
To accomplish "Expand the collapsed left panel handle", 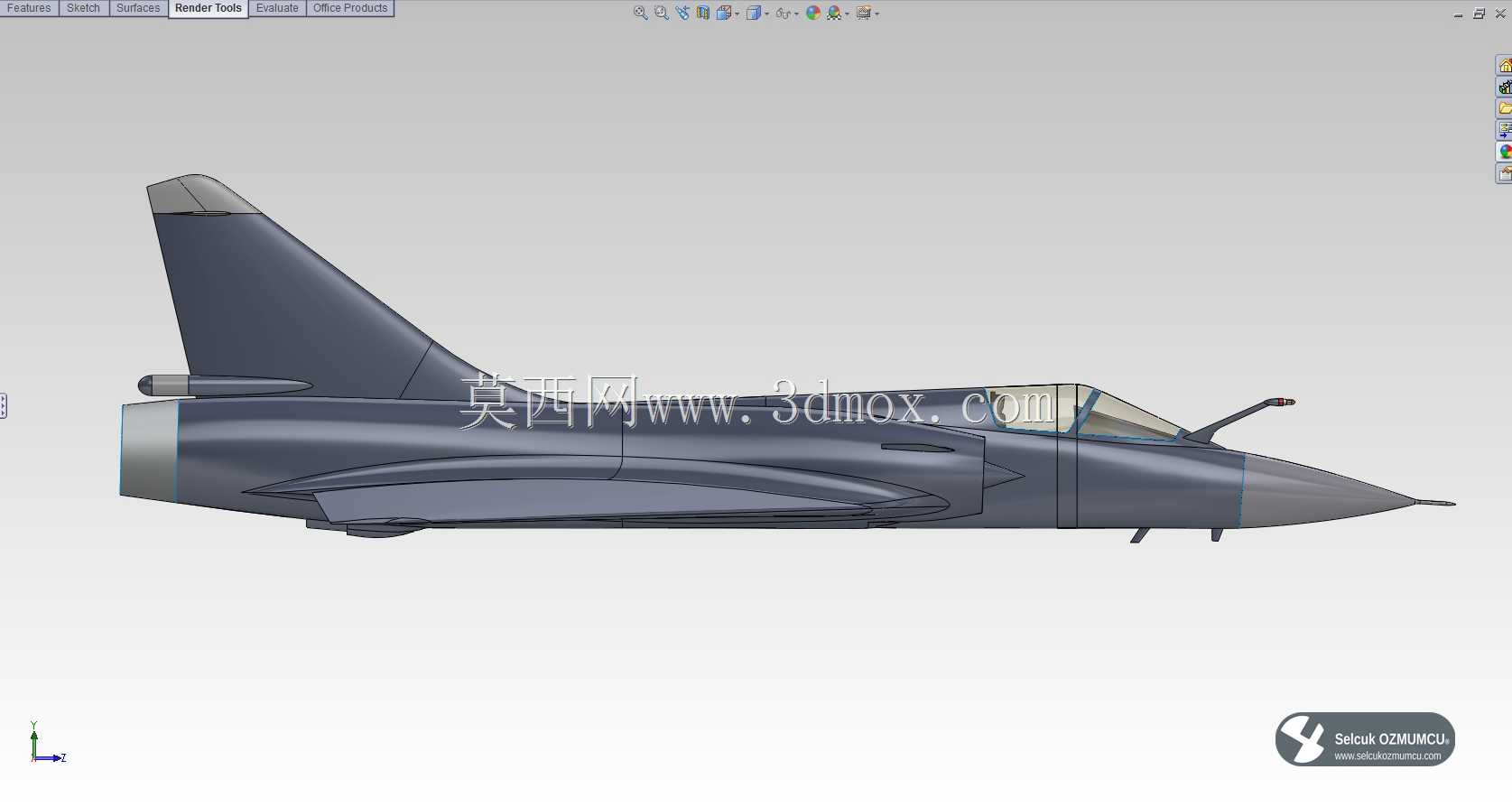I will [x=4, y=406].
